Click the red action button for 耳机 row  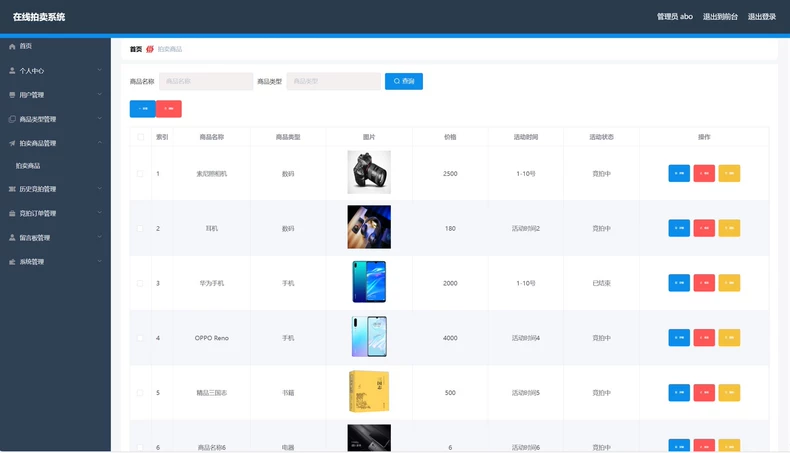(x=704, y=228)
